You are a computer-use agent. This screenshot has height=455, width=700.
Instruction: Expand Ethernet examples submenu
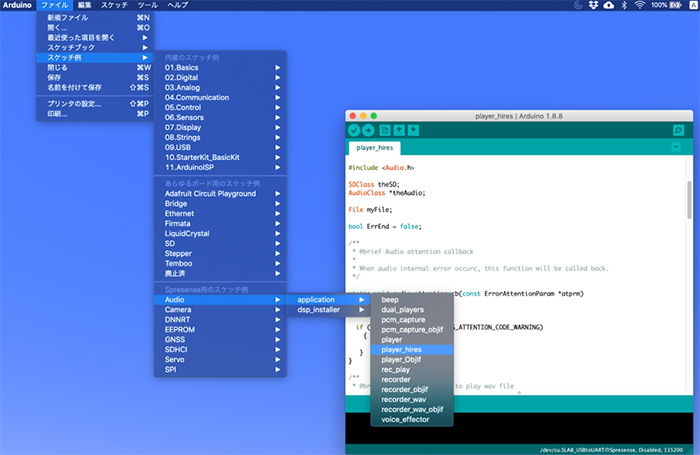pos(221,213)
